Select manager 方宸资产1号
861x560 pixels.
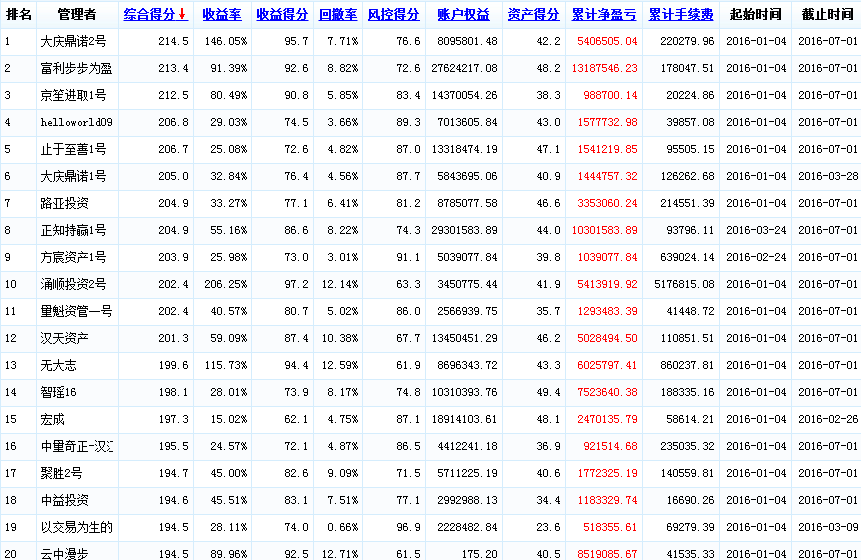coord(74,257)
